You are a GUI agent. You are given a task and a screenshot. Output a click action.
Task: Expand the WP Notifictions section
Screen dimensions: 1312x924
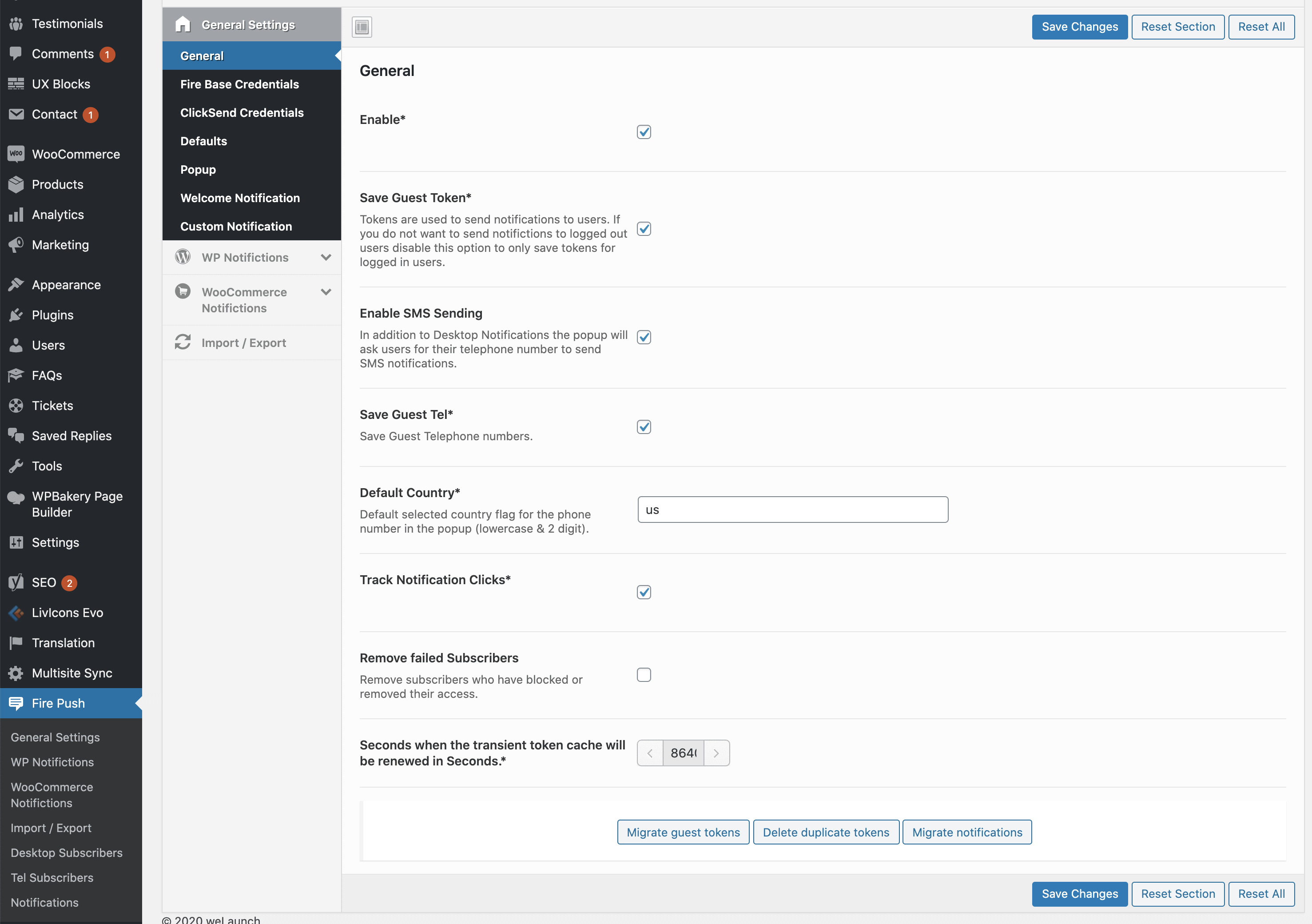pyautogui.click(x=326, y=257)
